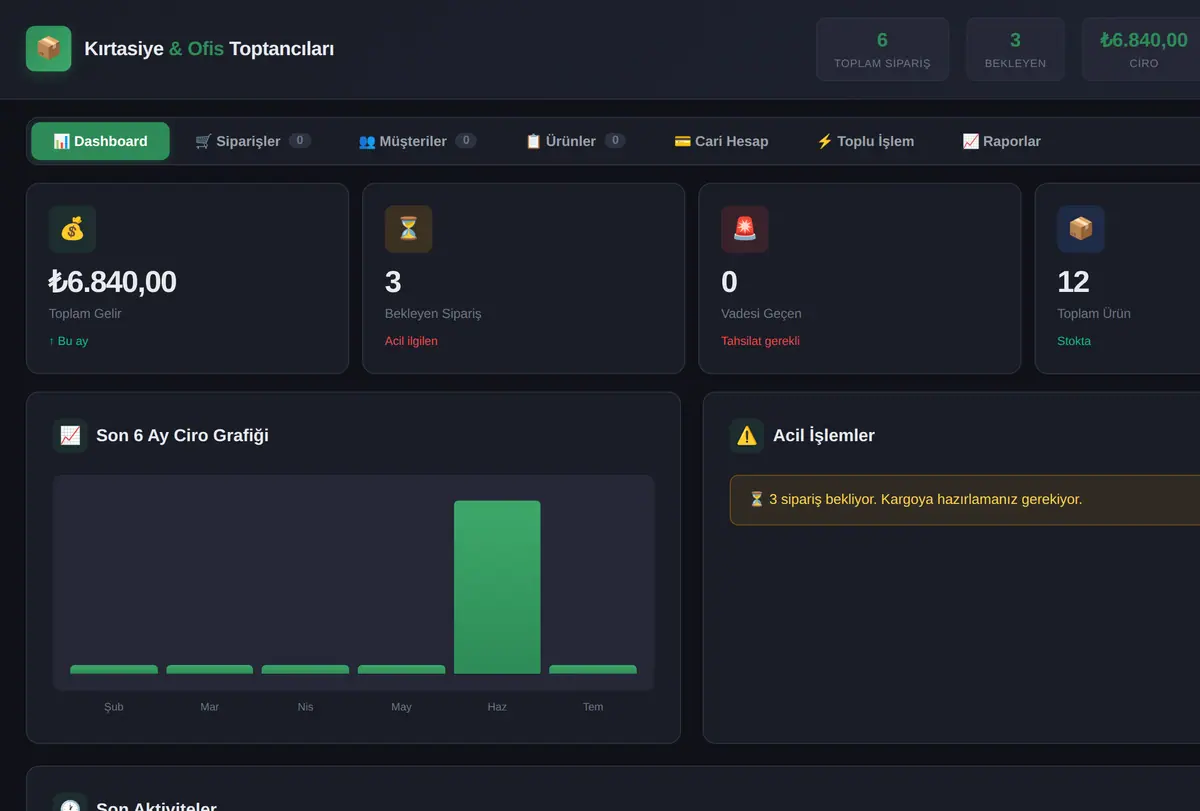Click the "Tahsilat gerekli" text
The height and width of the screenshot is (811, 1200).
click(x=760, y=341)
